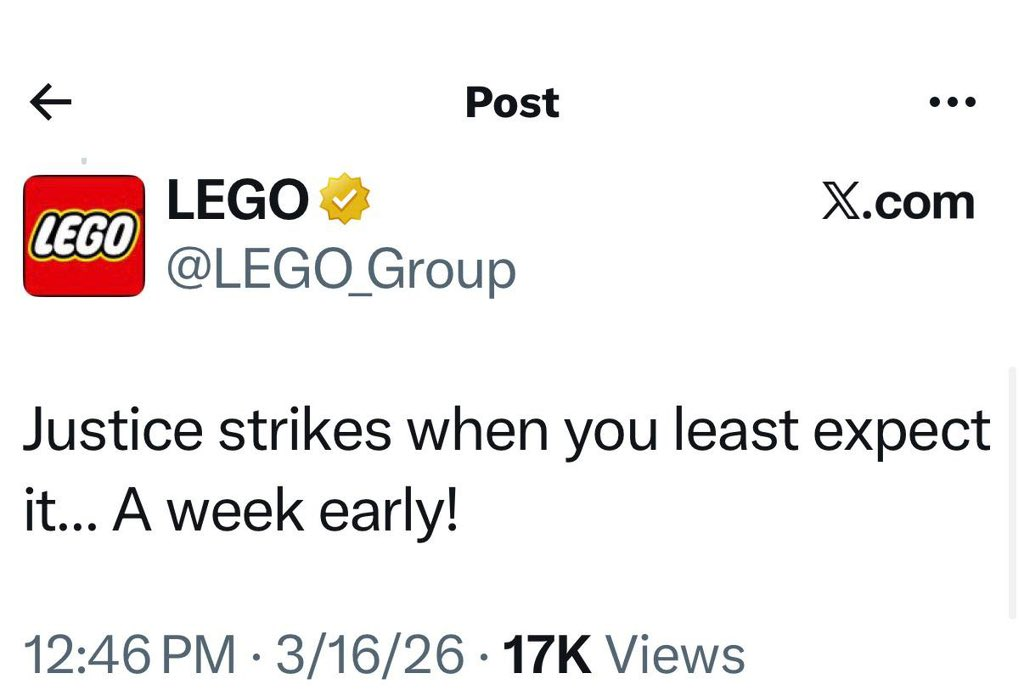Go back using the left arrow
Viewport: 1024px width, 696px height.
click(x=51, y=102)
